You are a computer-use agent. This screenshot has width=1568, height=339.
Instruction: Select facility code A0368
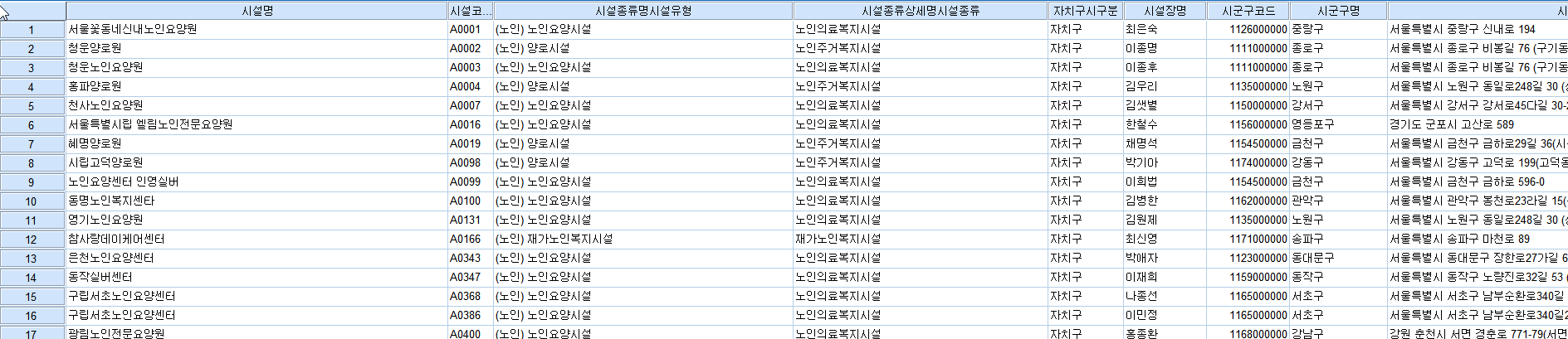click(x=470, y=296)
